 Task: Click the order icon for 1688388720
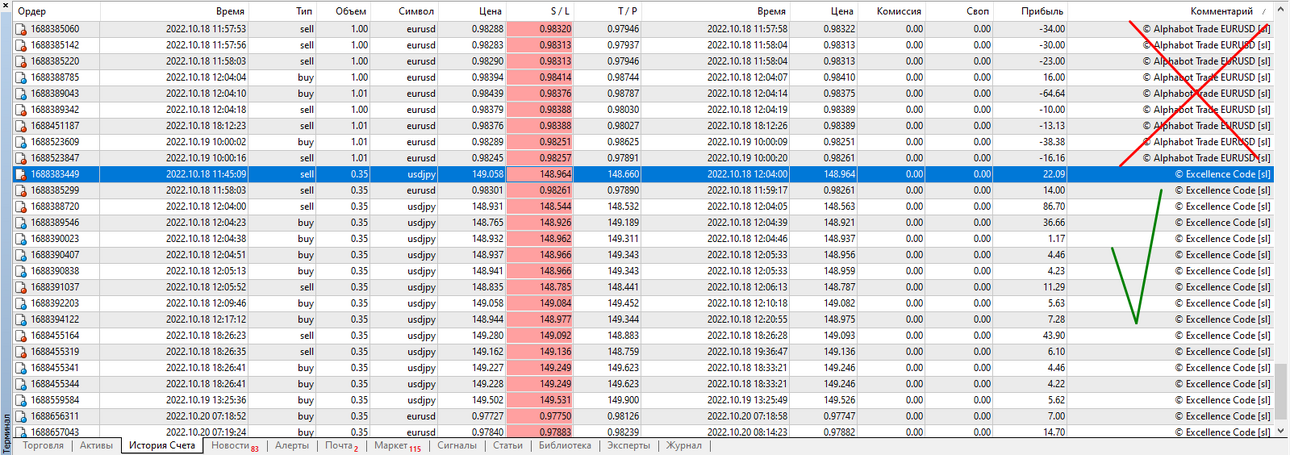click(x=22, y=206)
